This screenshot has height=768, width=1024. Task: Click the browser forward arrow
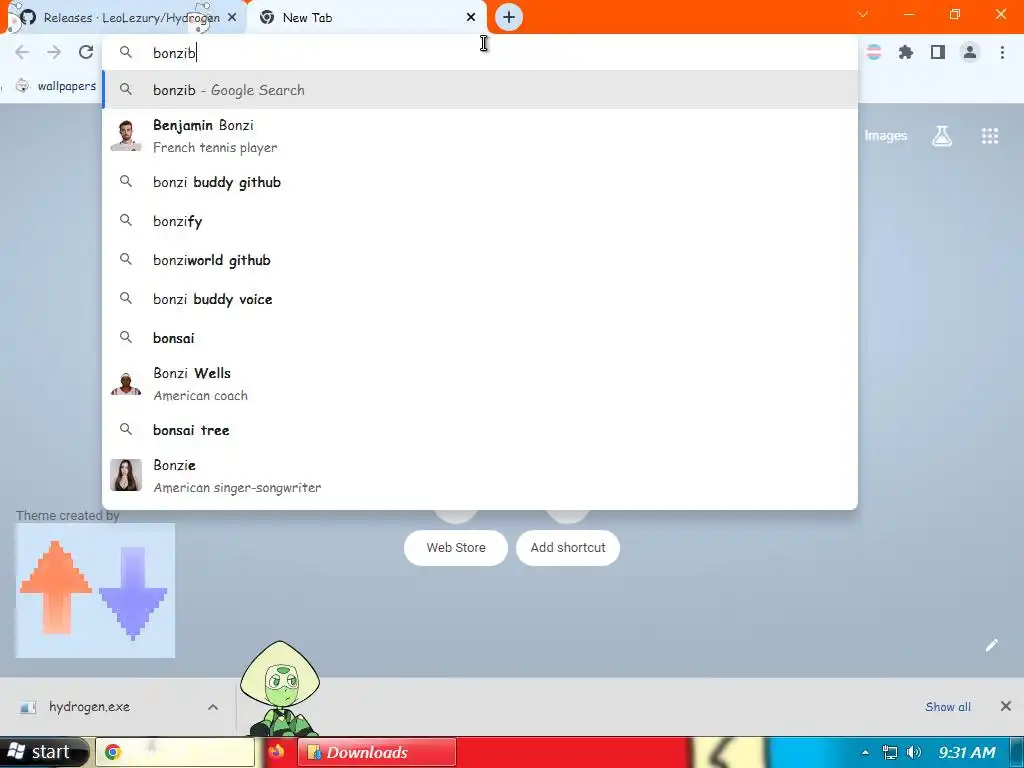pyautogui.click(x=54, y=52)
